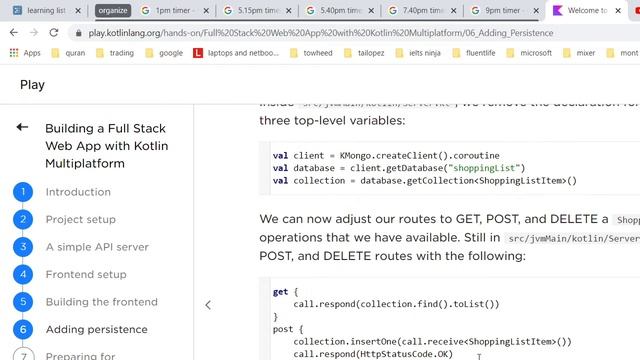The width and height of the screenshot is (640, 360).
Task: Close the 7.40pm timer tab
Action: coord(453,11)
